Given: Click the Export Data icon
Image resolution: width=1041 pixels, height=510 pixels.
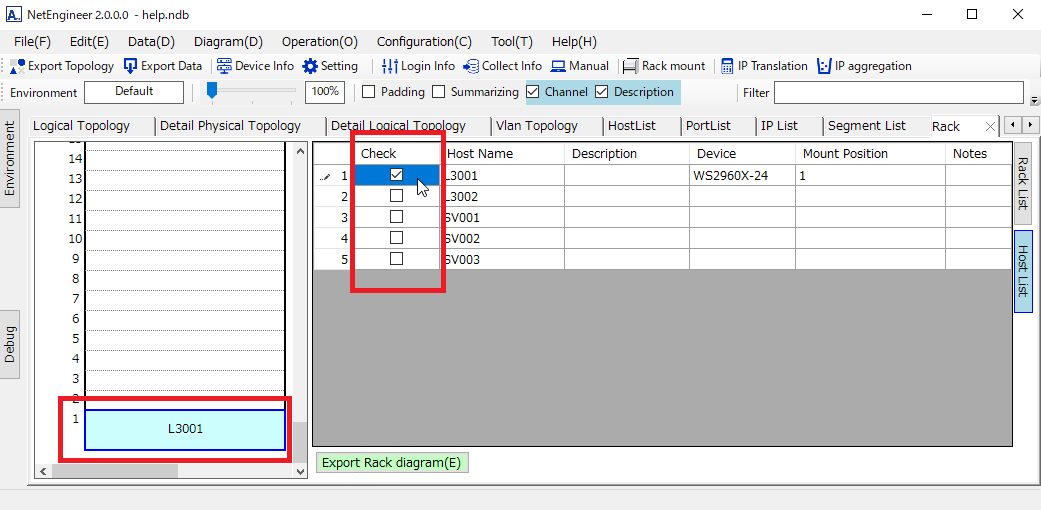Looking at the screenshot, I should 131,66.
